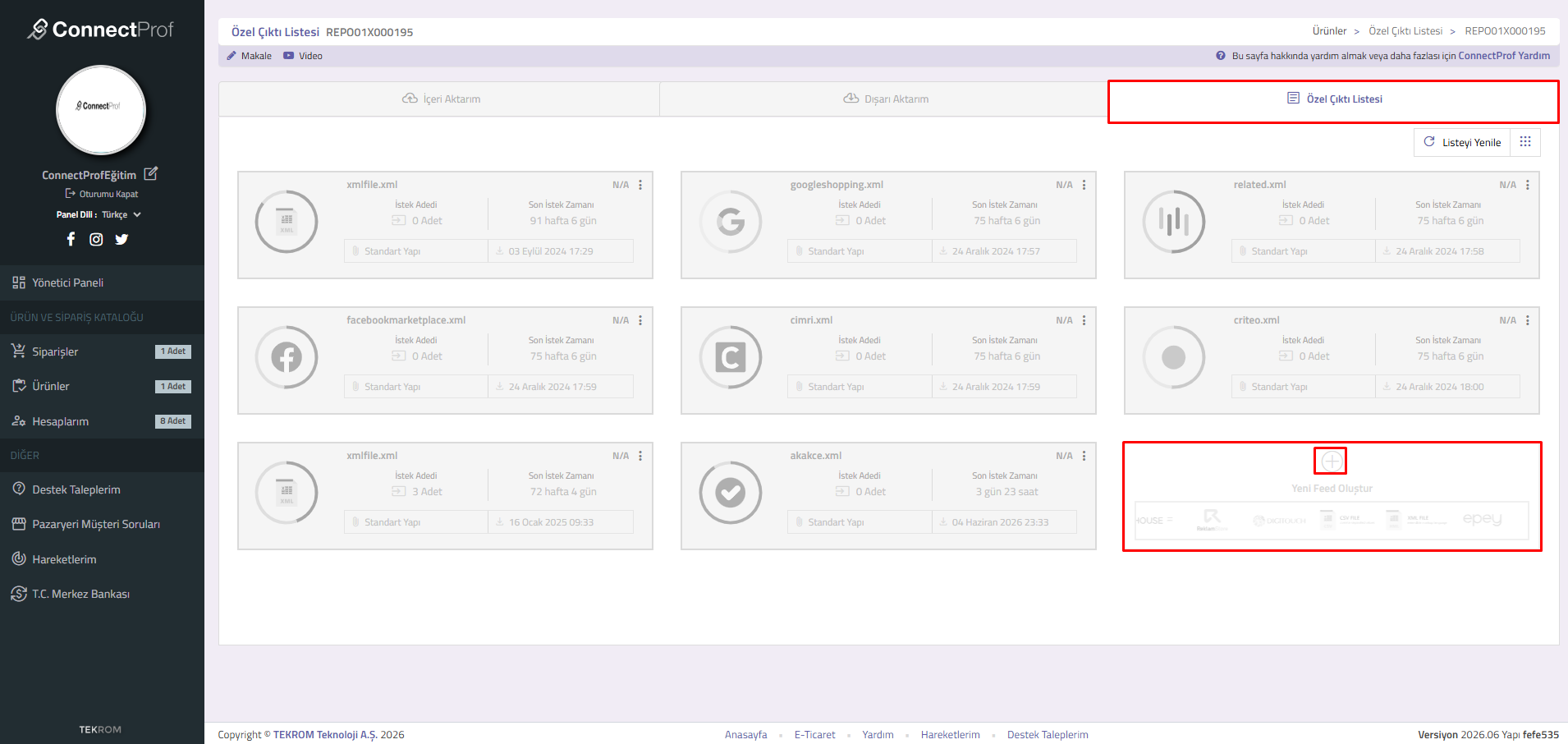
Task: Click the googleshopping.xml file name
Action: click(837, 185)
